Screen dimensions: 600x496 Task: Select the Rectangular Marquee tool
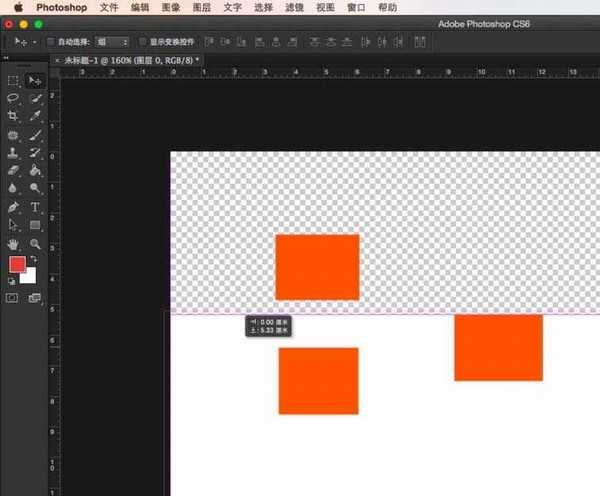13,80
